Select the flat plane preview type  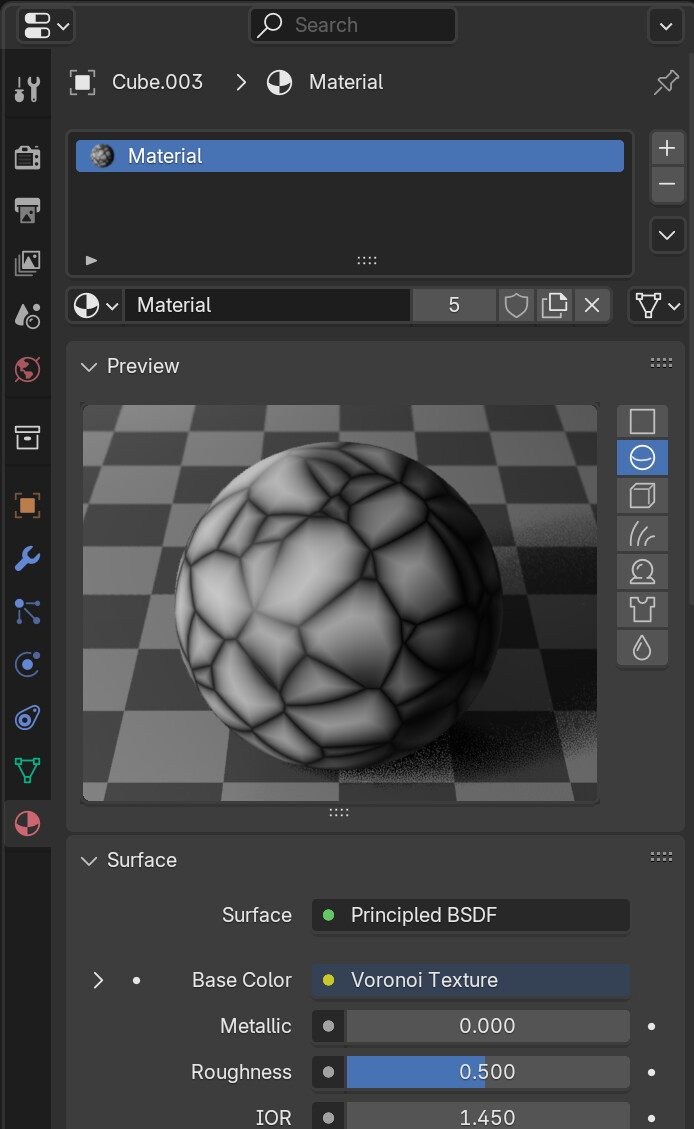coord(642,421)
